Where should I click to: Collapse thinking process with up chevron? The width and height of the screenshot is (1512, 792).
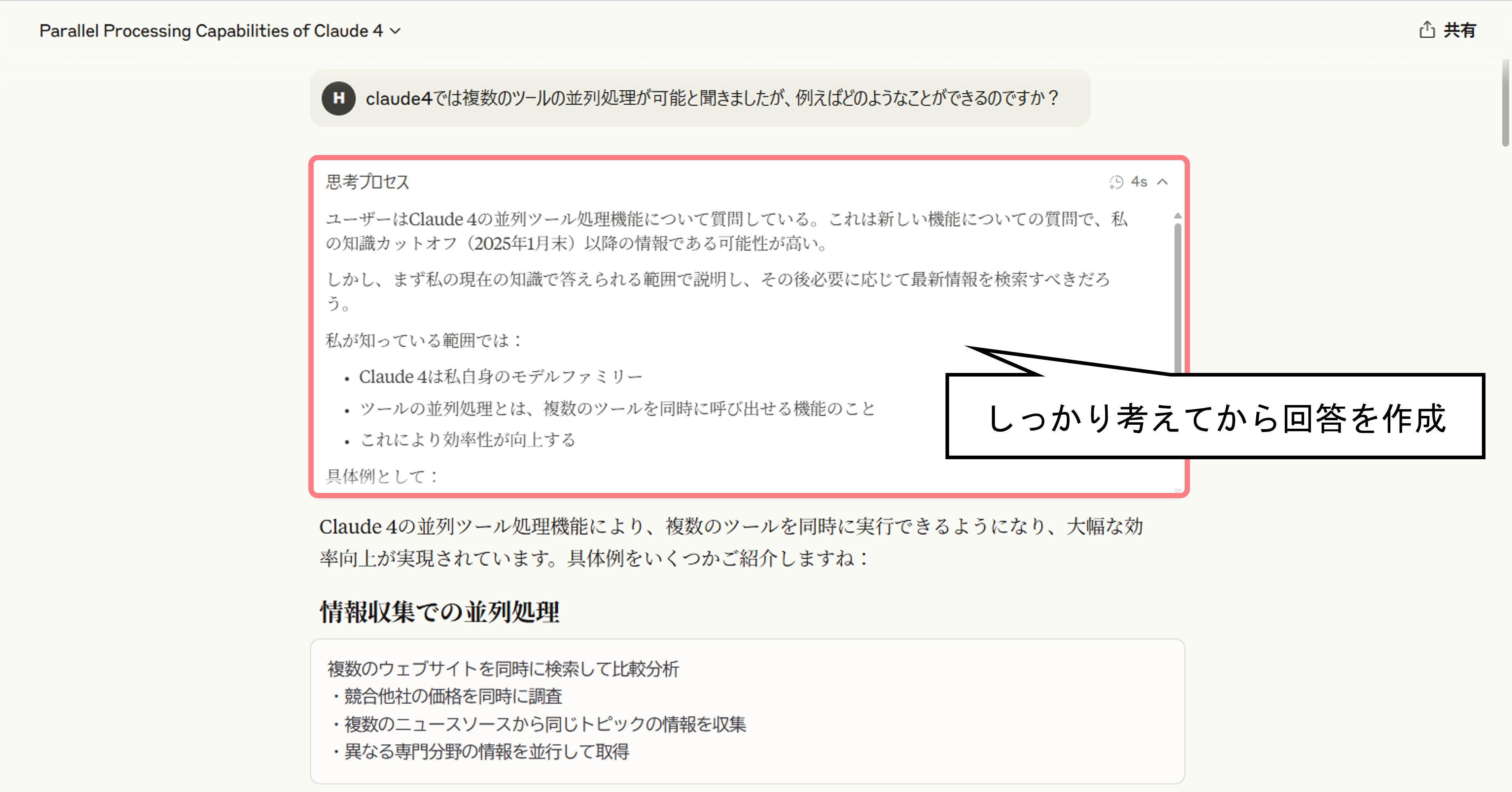1163,183
